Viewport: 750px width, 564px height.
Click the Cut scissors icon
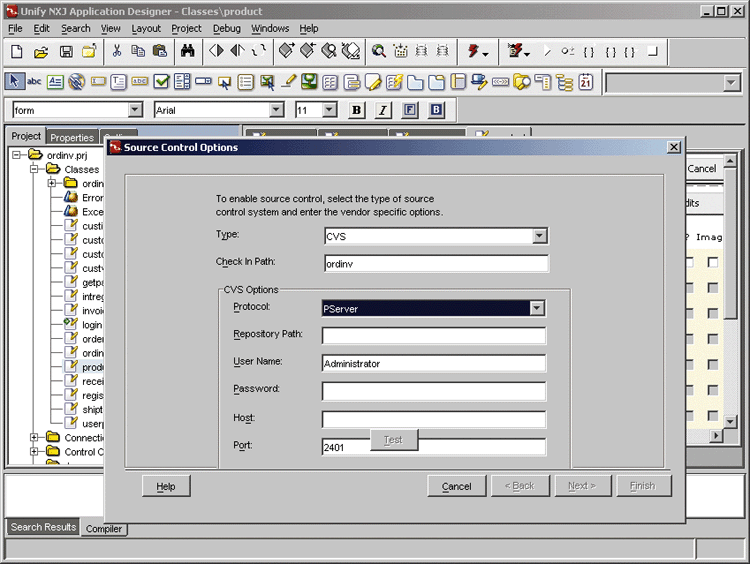pyautogui.click(x=117, y=51)
